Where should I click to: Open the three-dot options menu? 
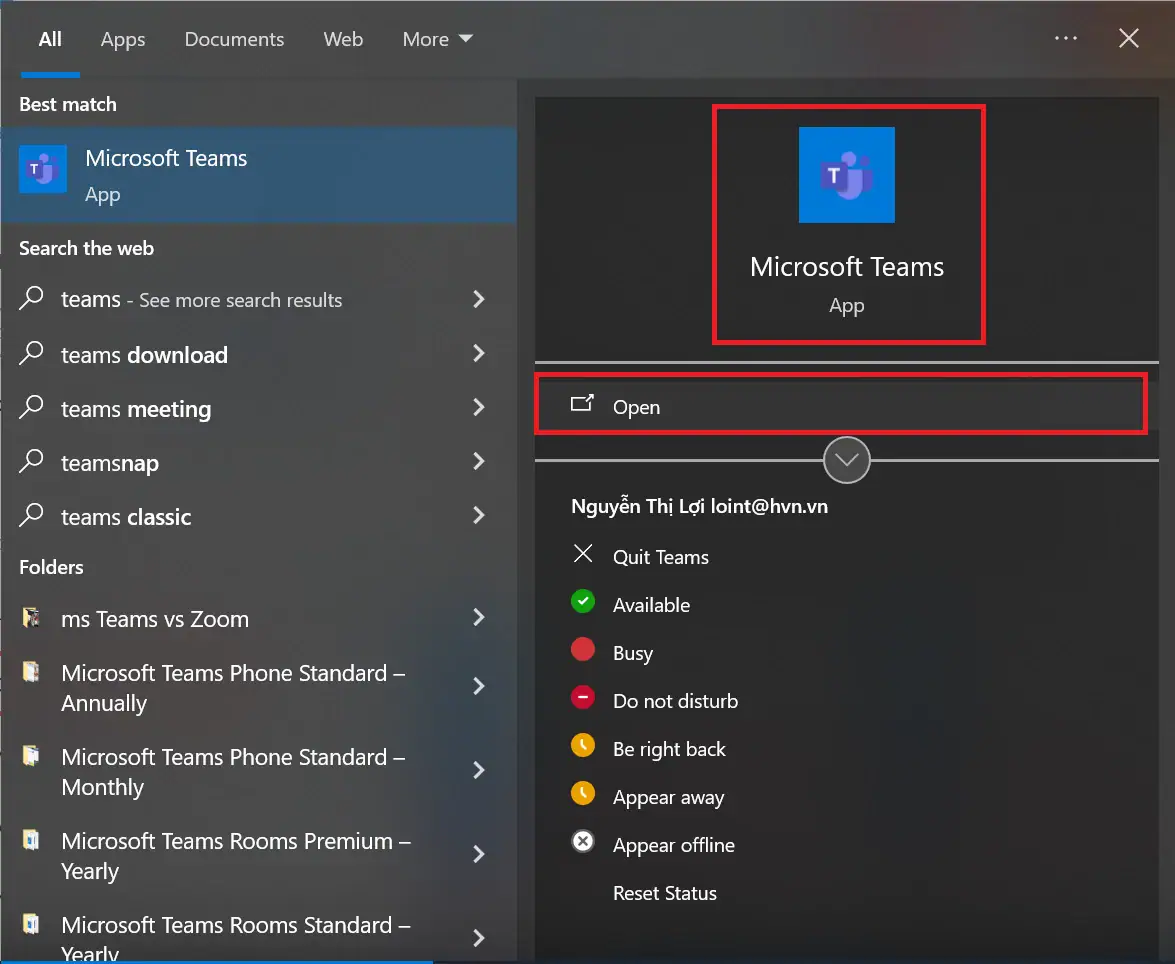coord(1066,39)
